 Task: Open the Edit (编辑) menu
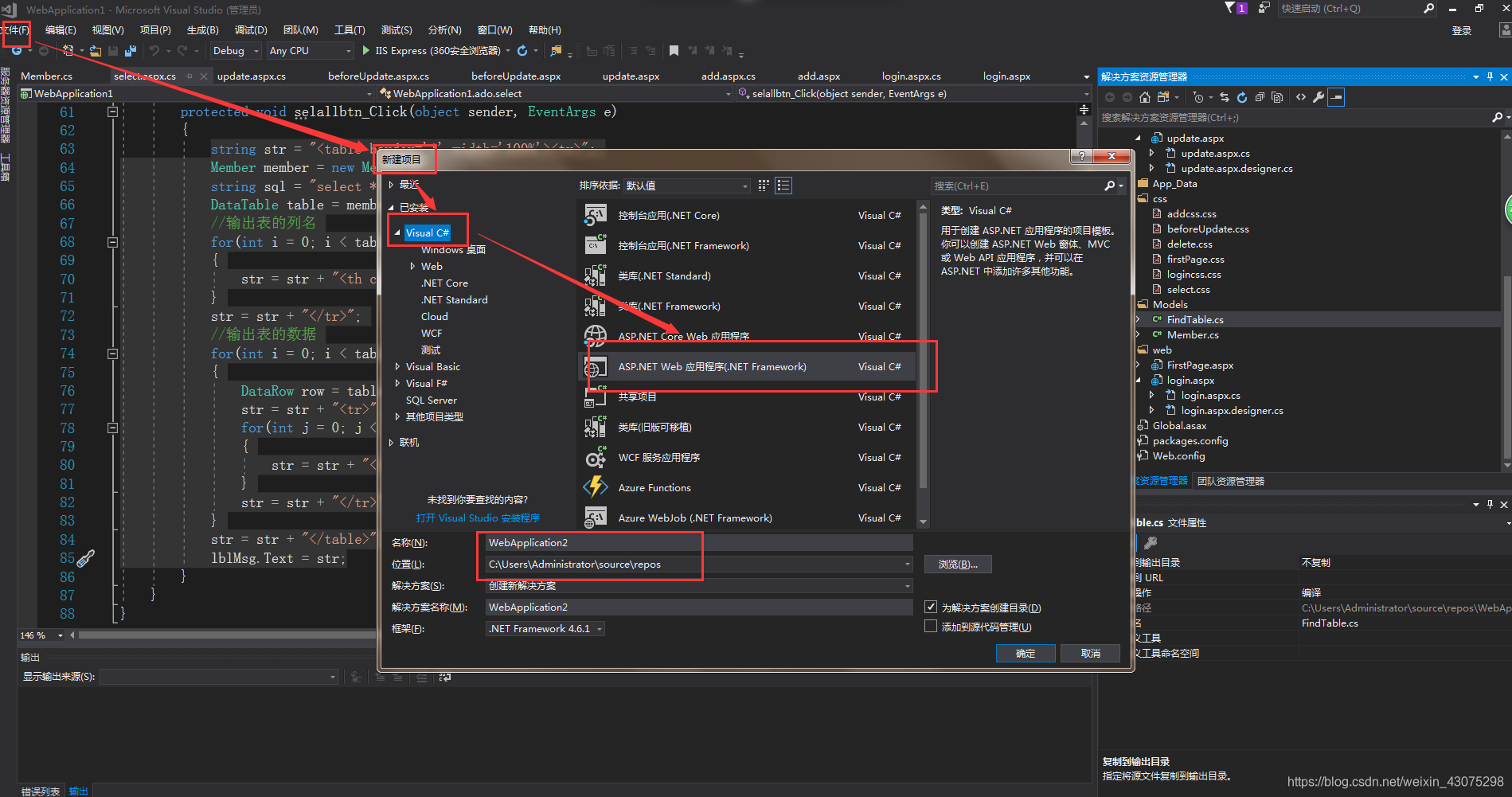pos(61,29)
